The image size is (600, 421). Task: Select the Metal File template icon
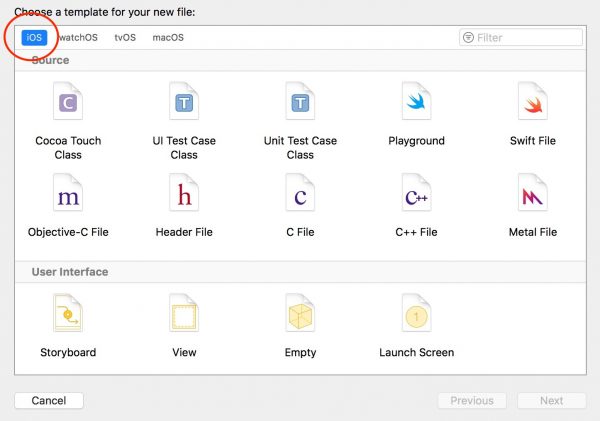(533, 193)
